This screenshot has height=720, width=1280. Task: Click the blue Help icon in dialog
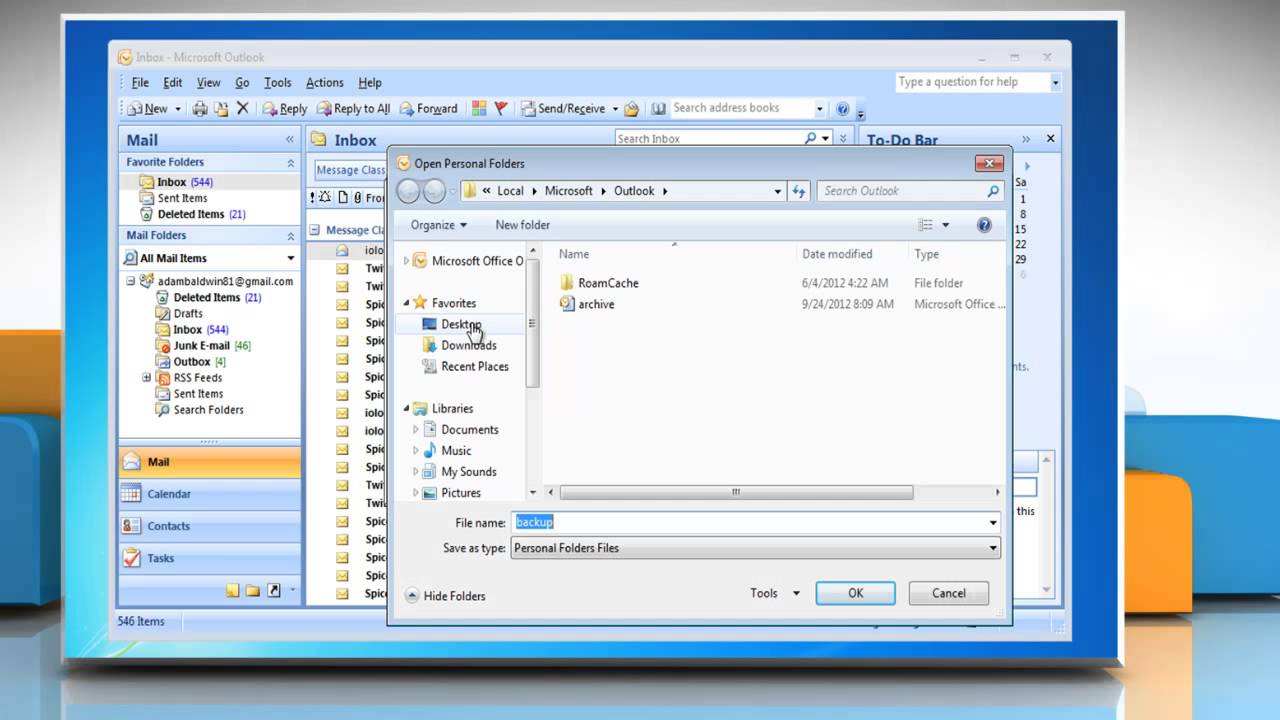pyautogui.click(x=984, y=225)
